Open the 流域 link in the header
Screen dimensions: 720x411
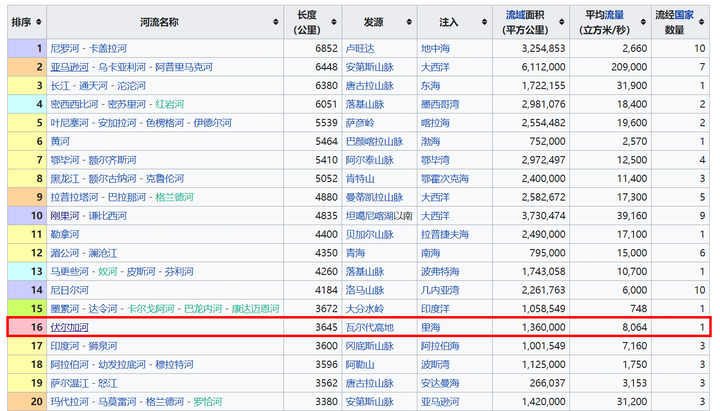coord(515,15)
